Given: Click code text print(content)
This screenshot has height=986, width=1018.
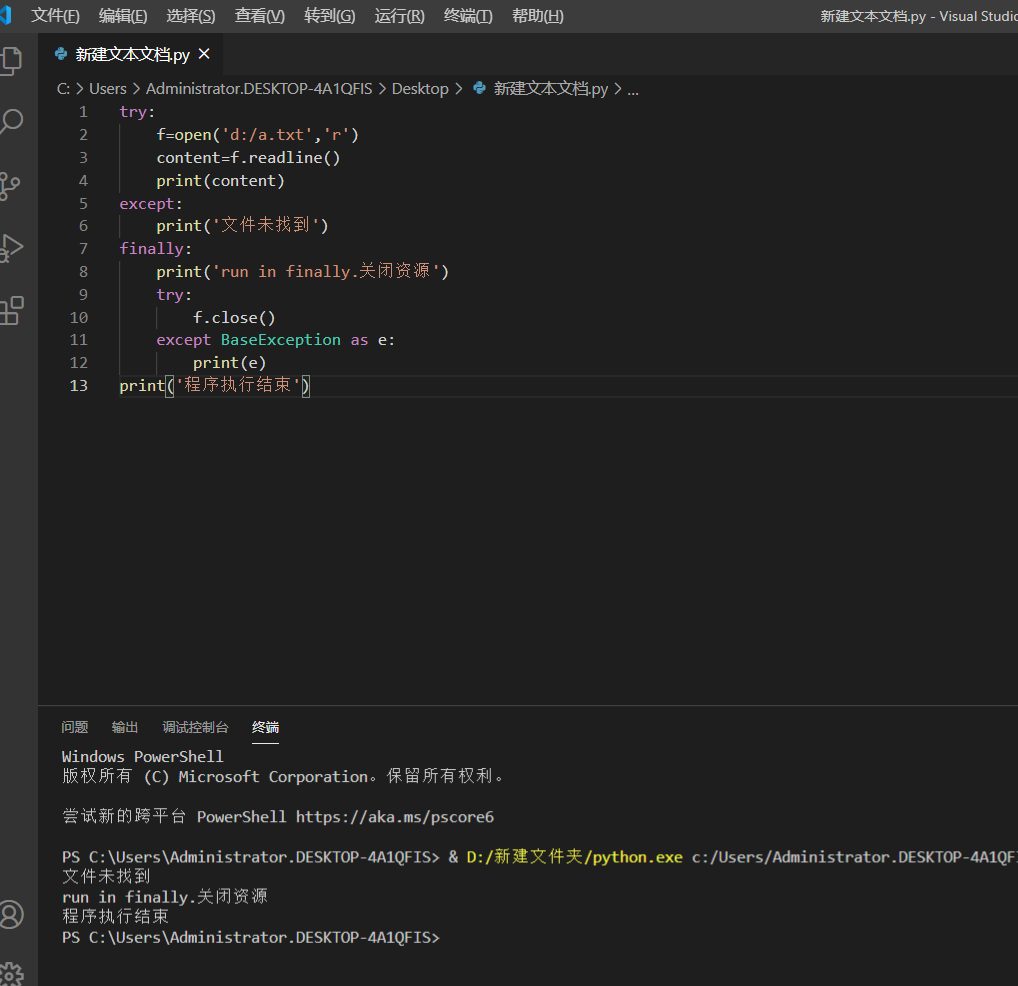Looking at the screenshot, I should tap(221, 180).
